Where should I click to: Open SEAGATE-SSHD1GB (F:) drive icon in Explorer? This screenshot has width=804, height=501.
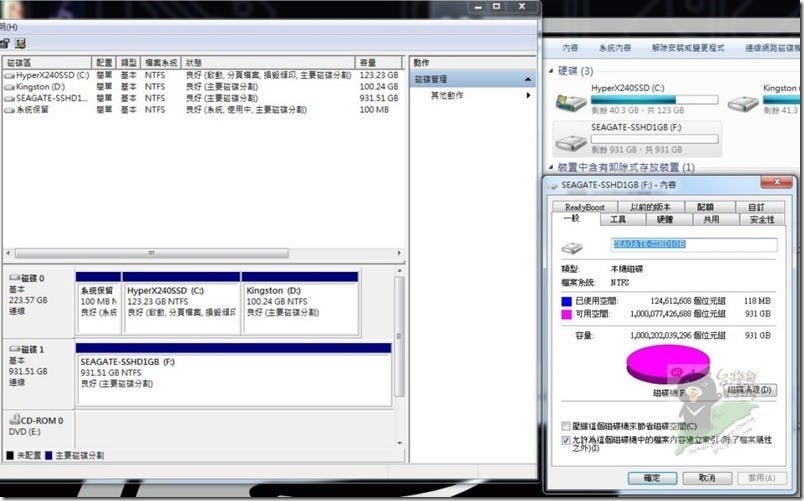click(571, 142)
